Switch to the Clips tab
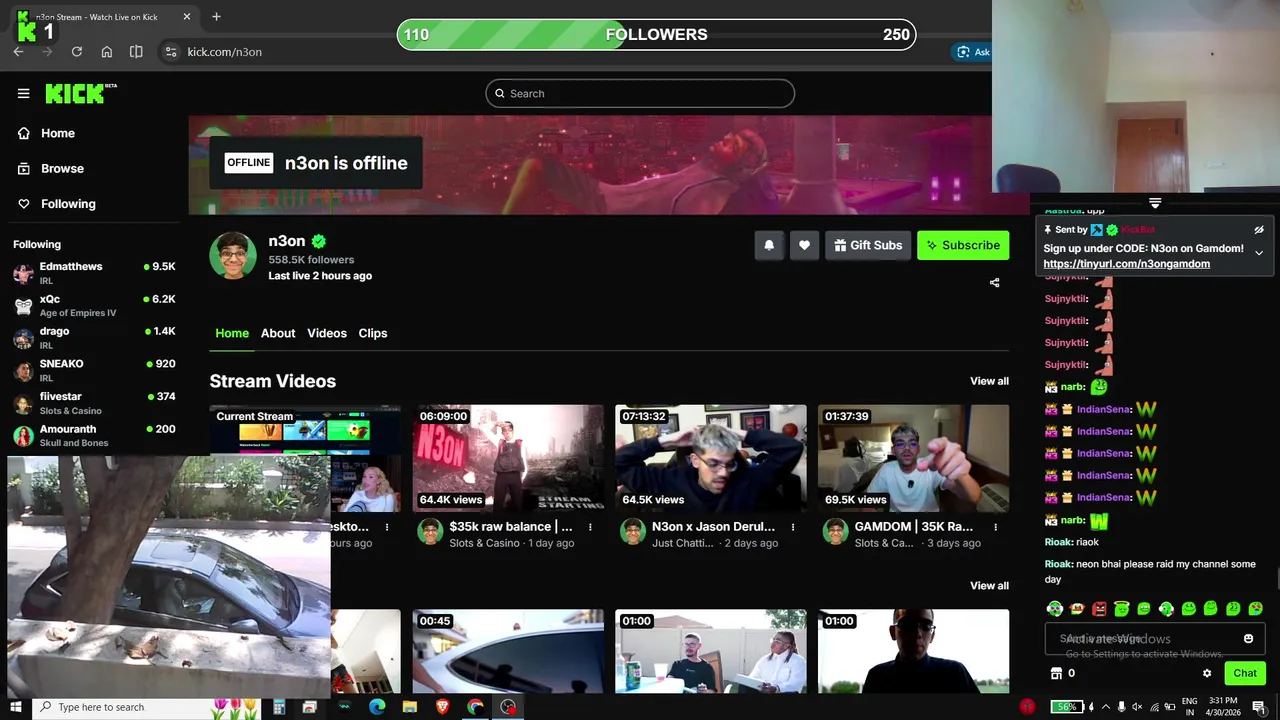 tap(373, 333)
